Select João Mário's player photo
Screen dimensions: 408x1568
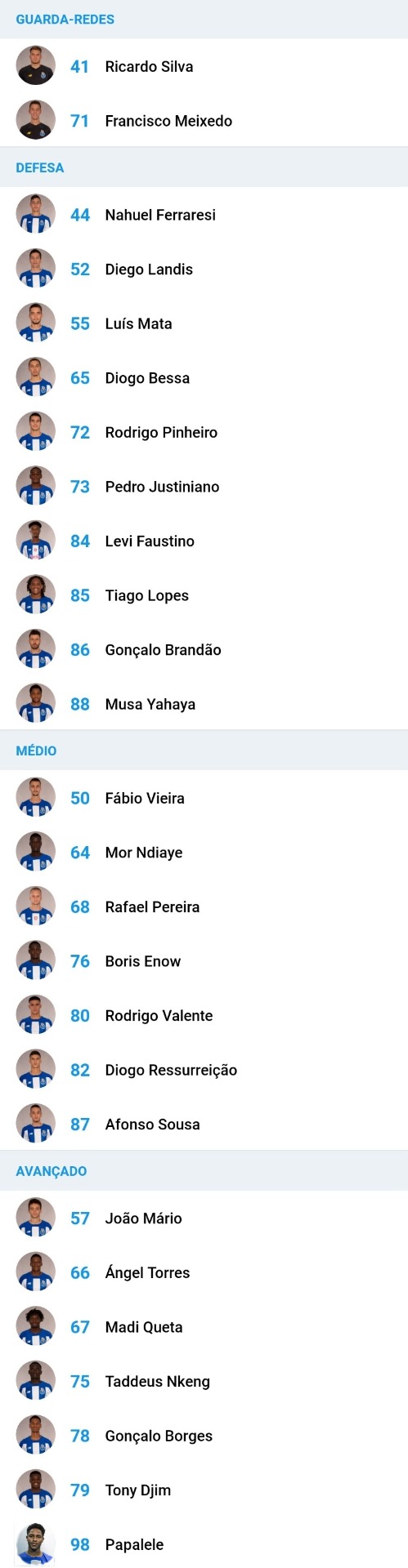click(35, 1218)
